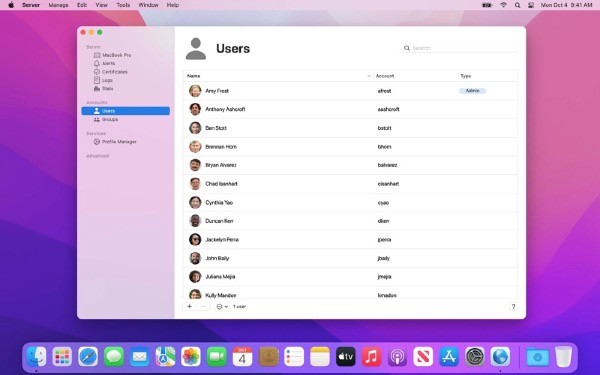600x375 pixels.
Task: Select Amy Frost user row
Action: coord(350,91)
